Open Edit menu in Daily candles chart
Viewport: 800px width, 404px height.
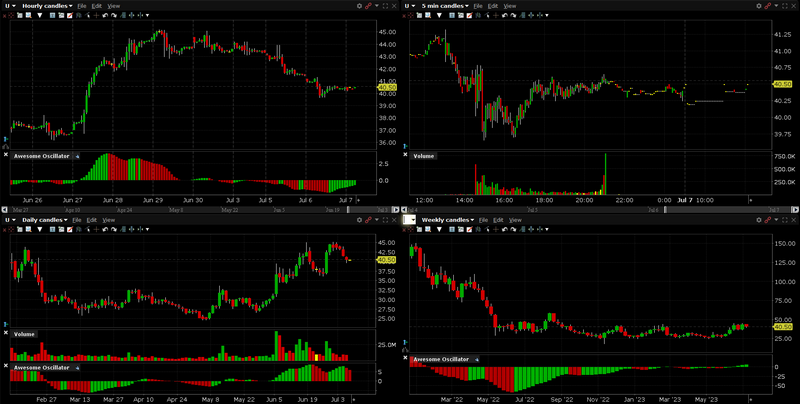point(94,218)
